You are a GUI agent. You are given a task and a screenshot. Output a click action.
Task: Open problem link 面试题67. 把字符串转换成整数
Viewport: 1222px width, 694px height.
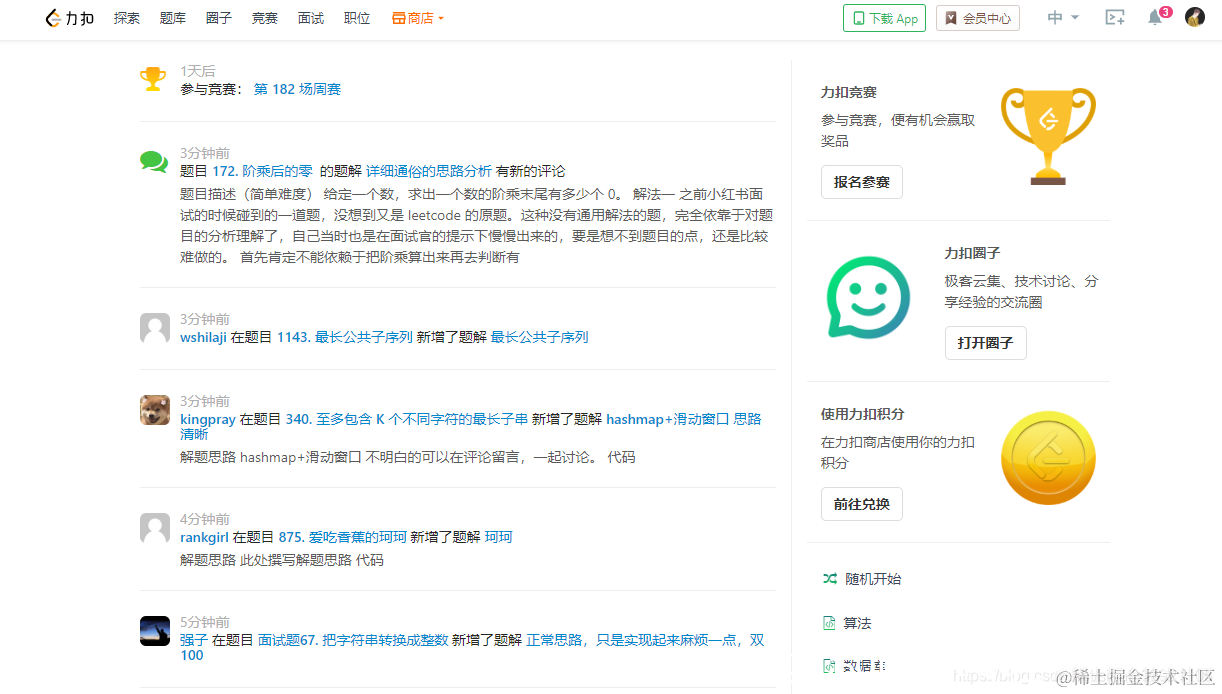[x=353, y=640]
